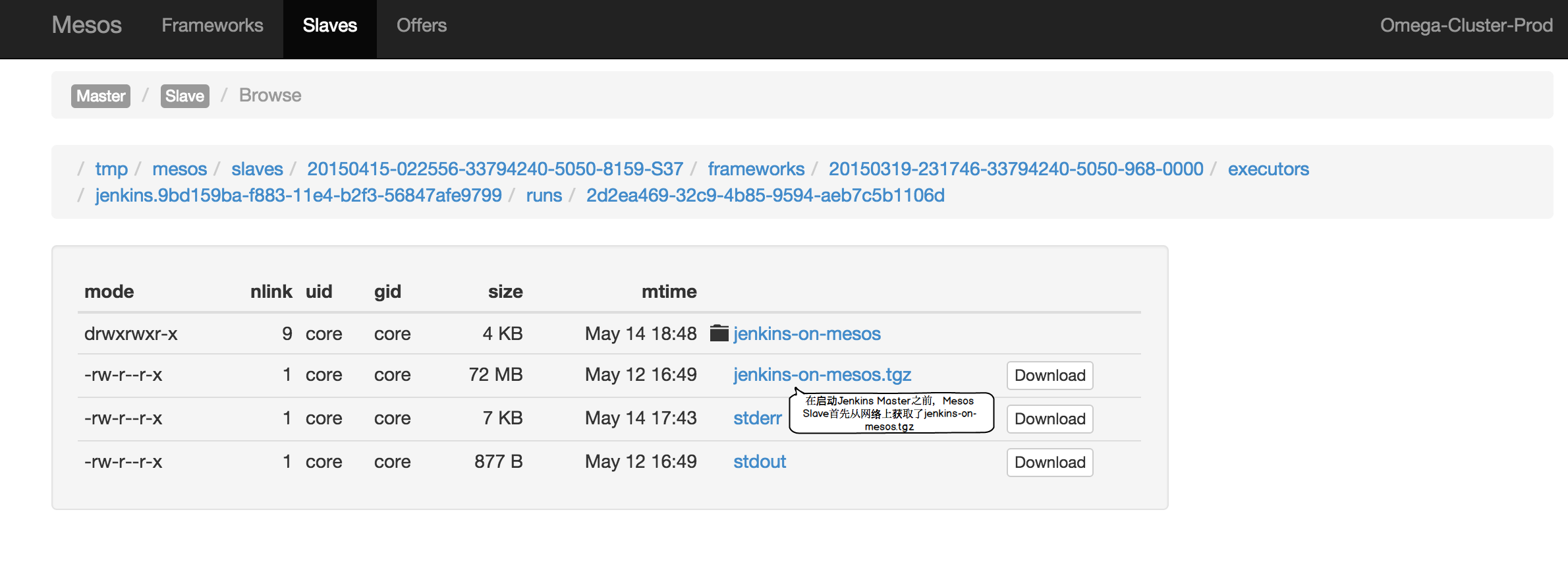Navigate to the runs path segment
Image resolution: width=1568 pixels, height=568 pixels.
[544, 196]
